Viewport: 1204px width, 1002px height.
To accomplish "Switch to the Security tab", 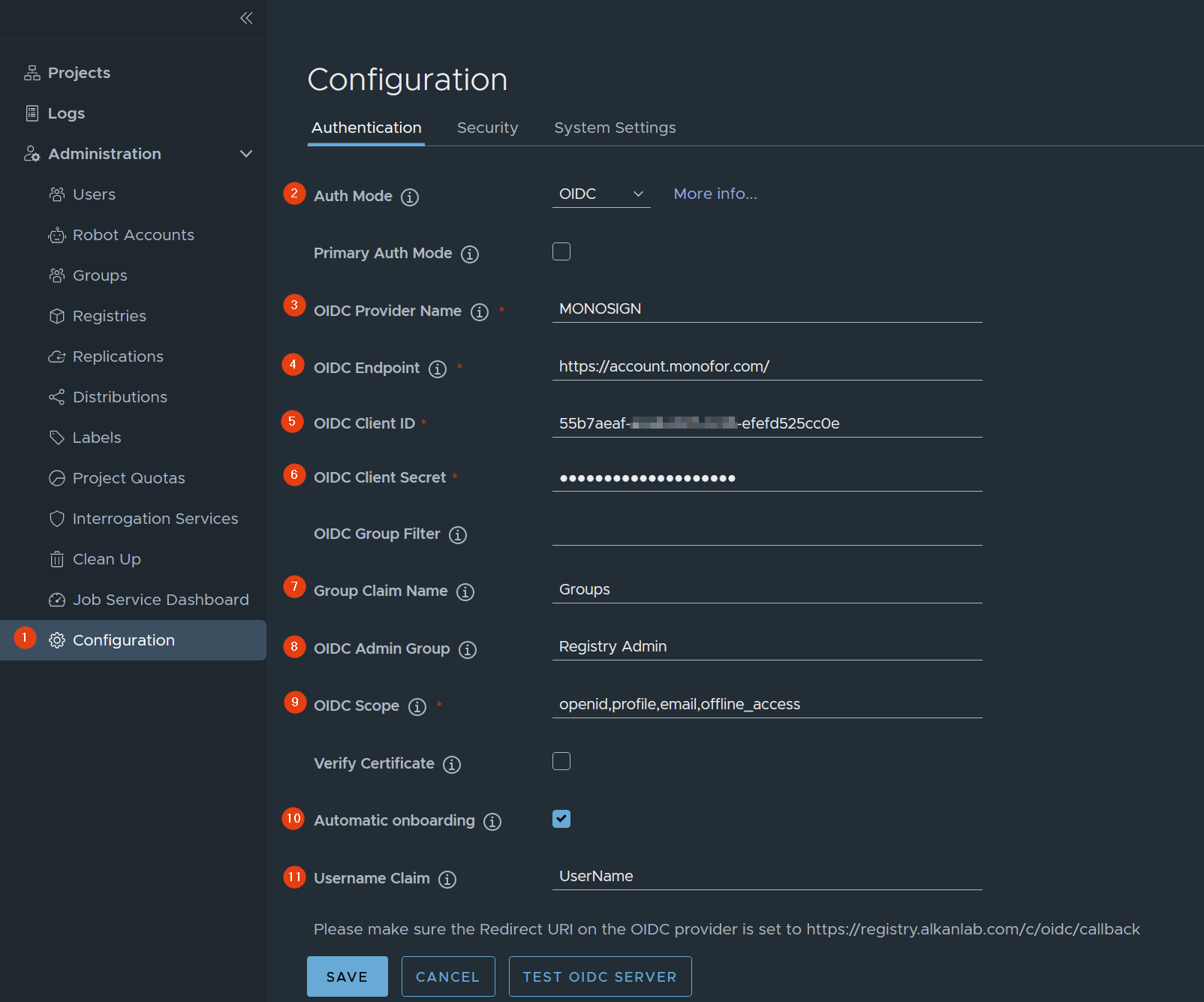I will (487, 128).
